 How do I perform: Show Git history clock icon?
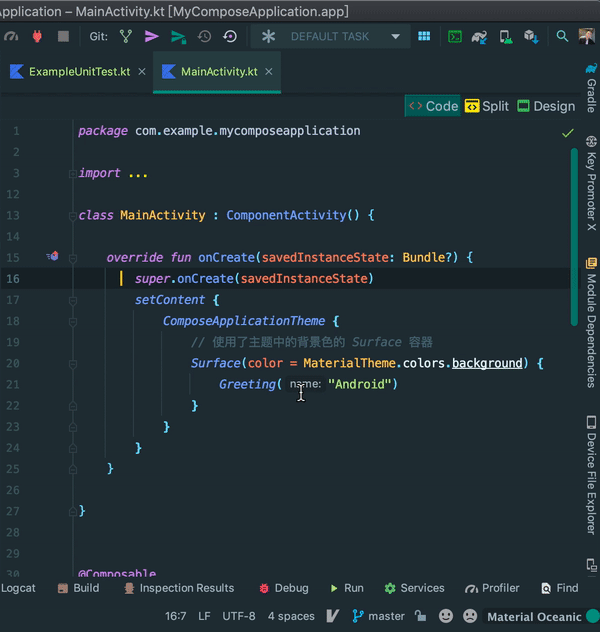(204, 37)
